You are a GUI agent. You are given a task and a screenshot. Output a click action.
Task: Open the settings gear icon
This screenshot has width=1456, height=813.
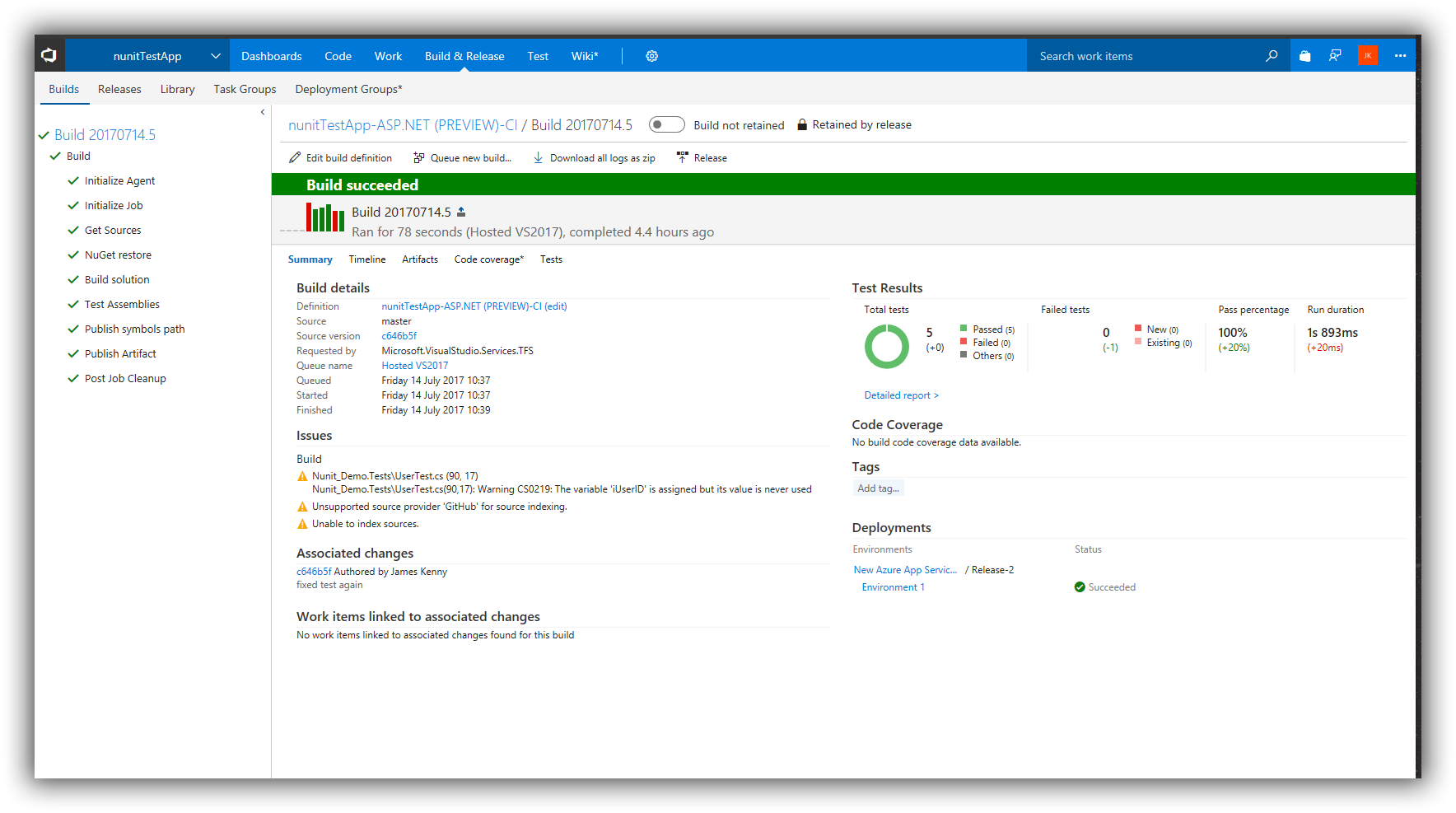[651, 56]
